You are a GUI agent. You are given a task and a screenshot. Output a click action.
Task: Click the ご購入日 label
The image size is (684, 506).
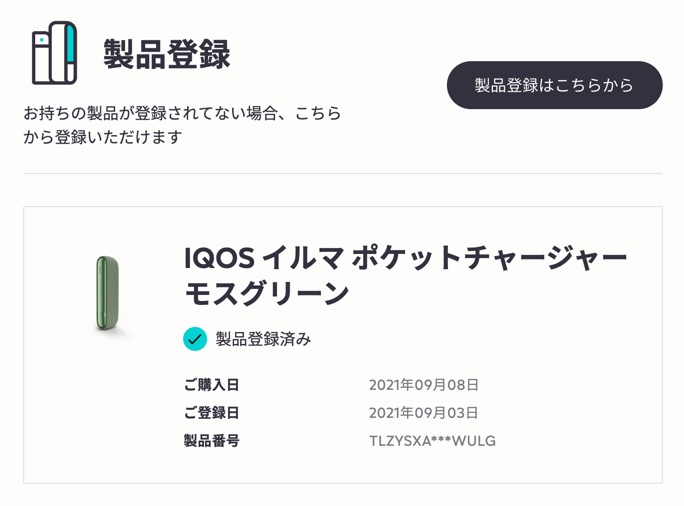211,385
